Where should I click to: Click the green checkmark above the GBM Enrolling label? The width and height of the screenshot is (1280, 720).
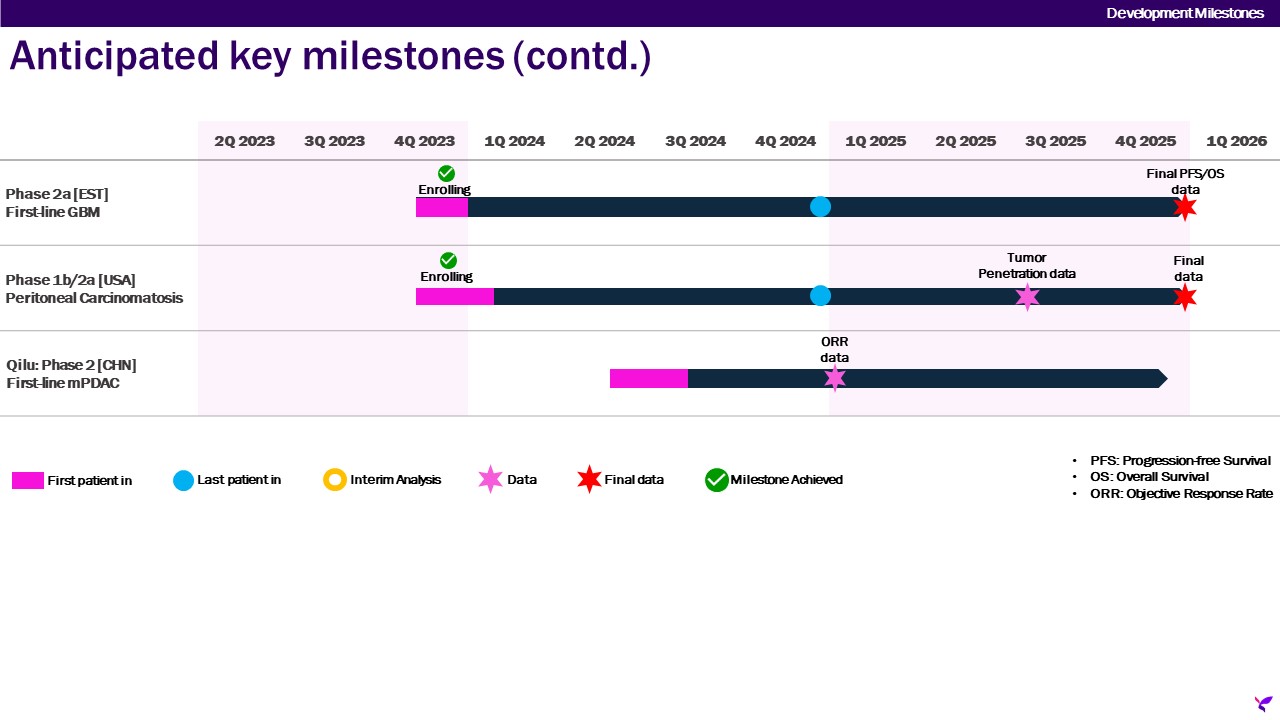pos(446,173)
